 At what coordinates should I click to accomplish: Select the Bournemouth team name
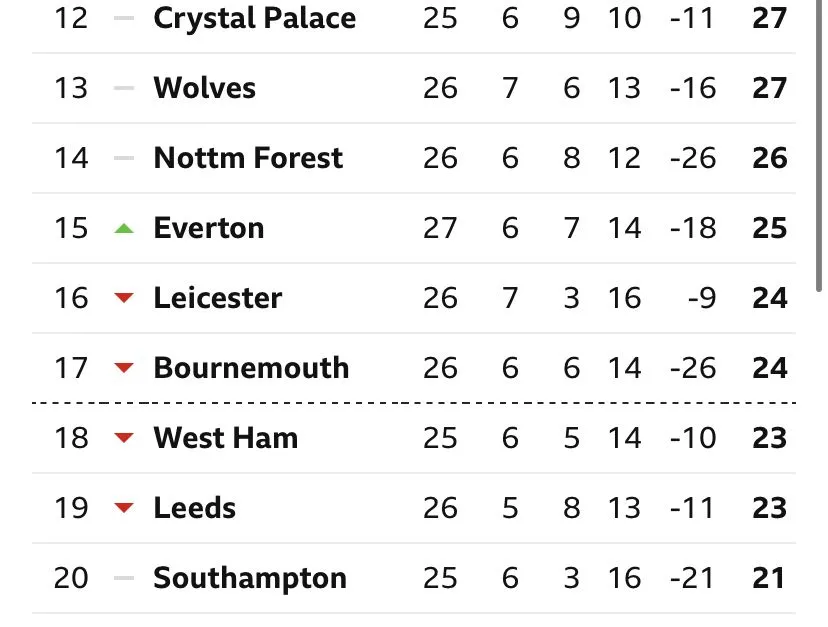(x=251, y=368)
